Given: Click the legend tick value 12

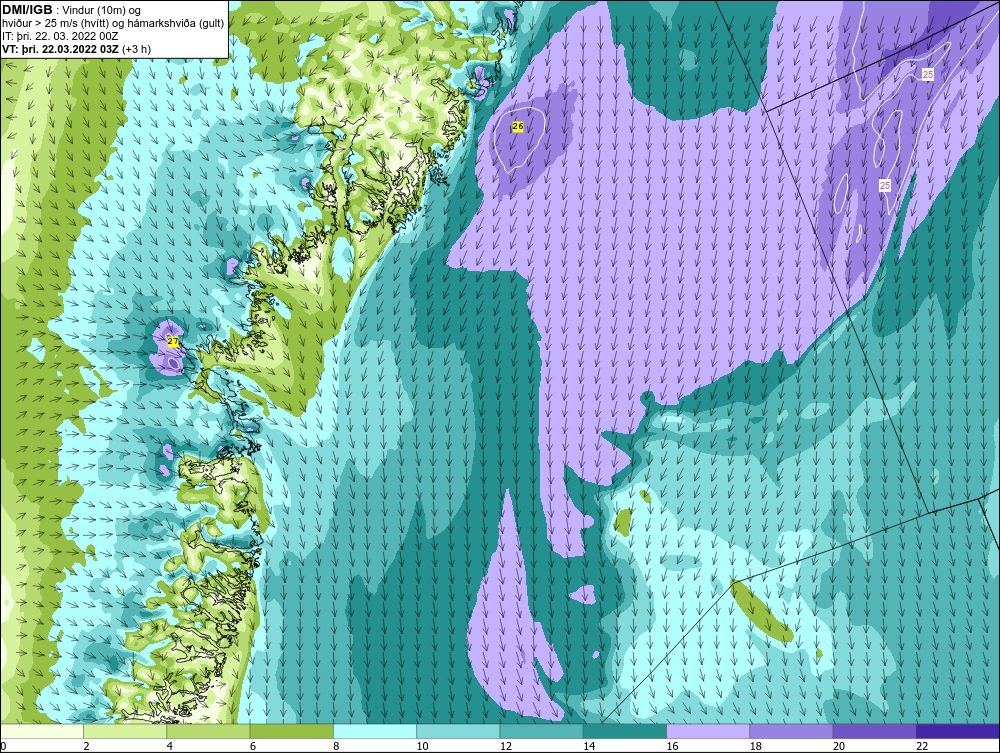Looking at the screenshot, I should 506,747.
